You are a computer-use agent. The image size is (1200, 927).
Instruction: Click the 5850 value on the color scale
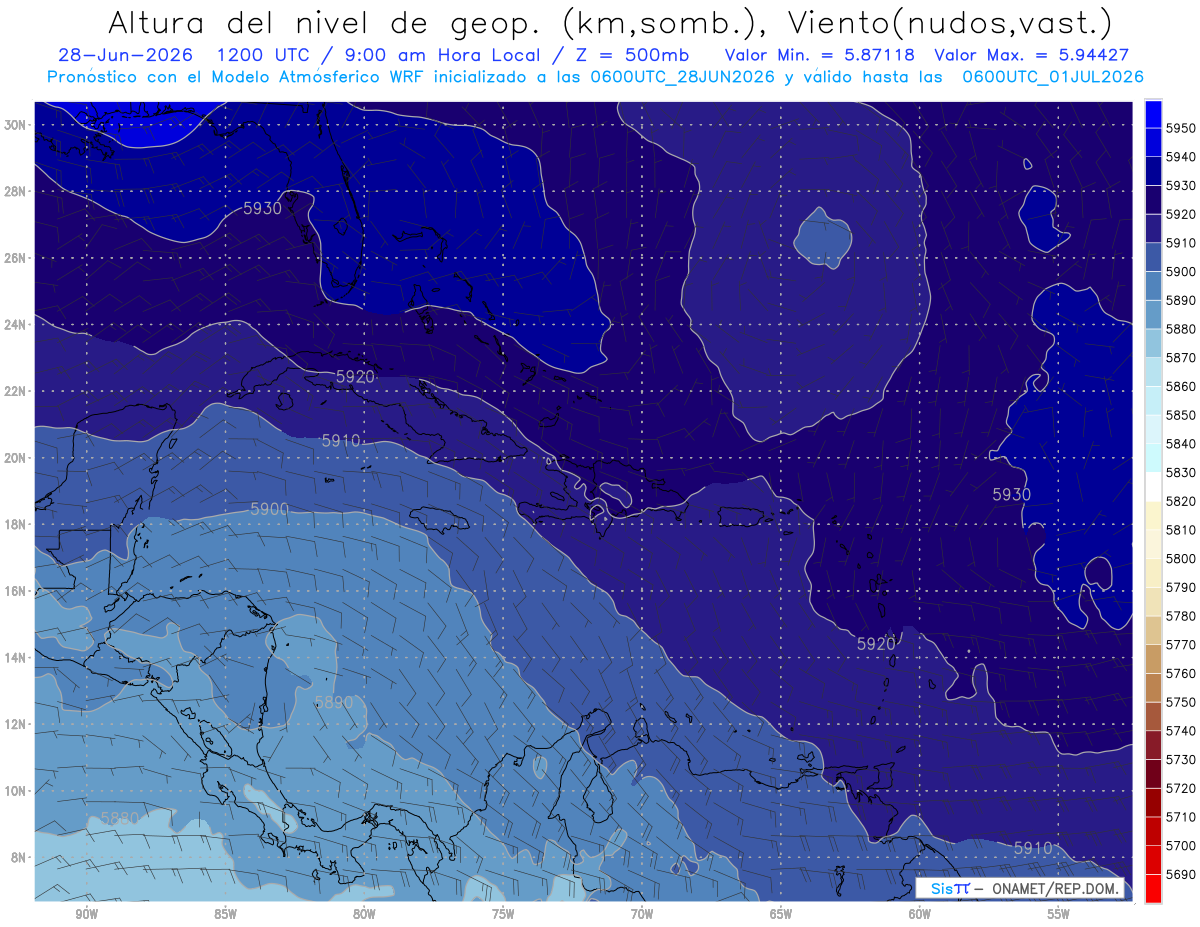(1181, 415)
